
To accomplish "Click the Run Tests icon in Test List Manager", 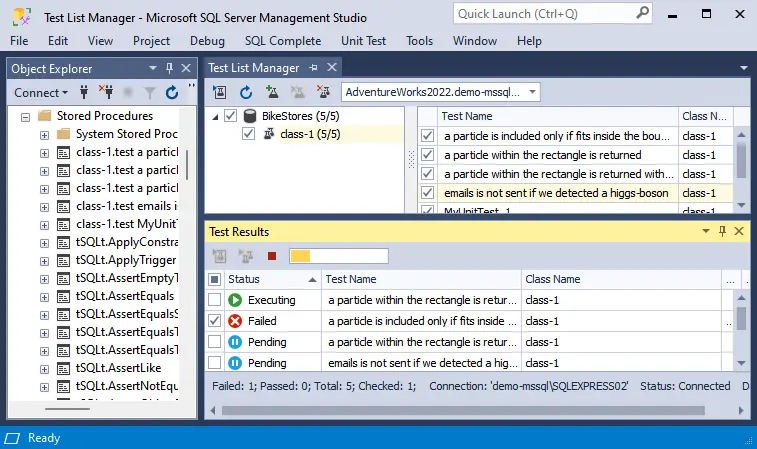I will [220, 92].
